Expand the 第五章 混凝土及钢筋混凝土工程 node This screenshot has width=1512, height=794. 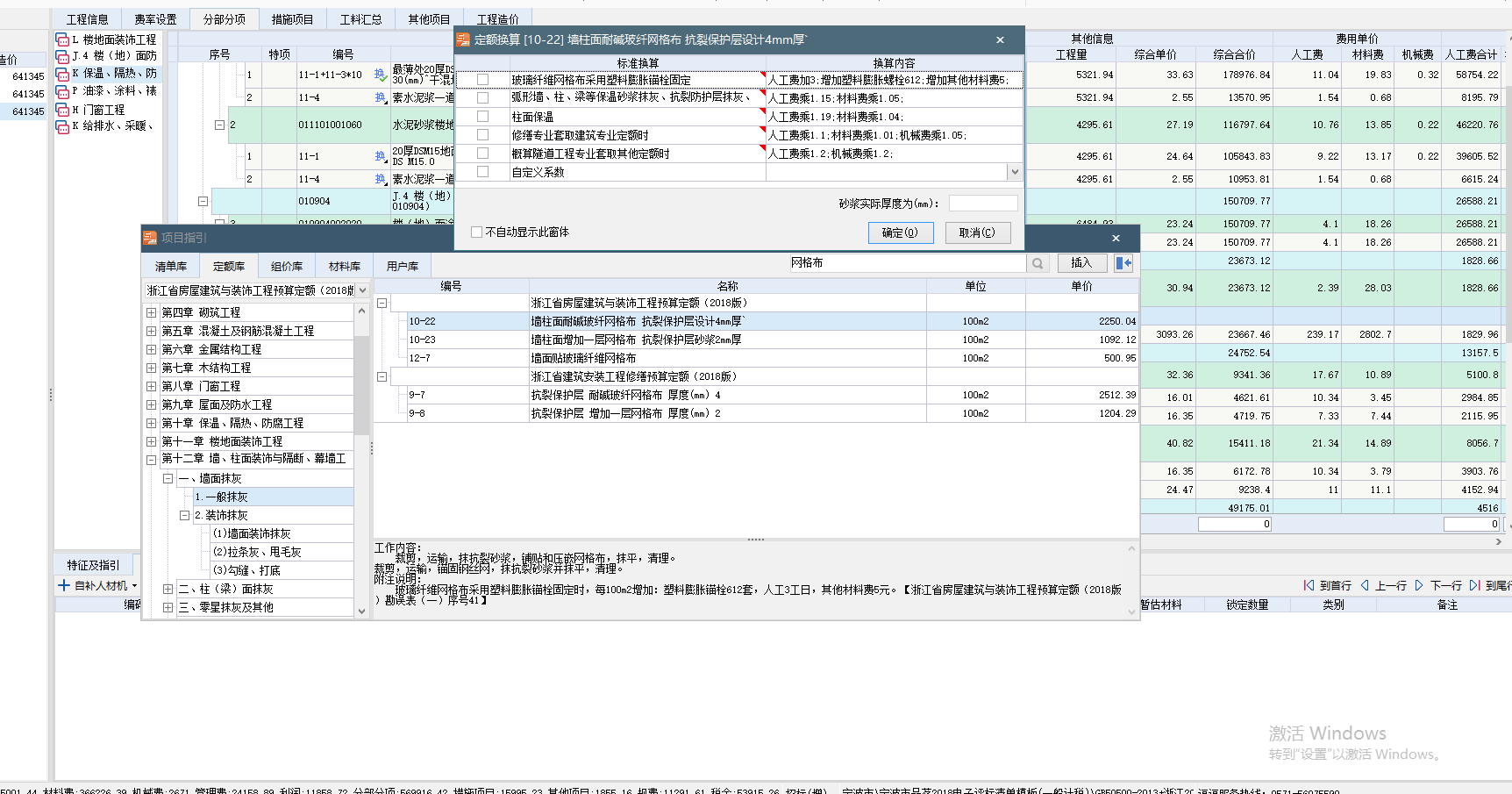[x=151, y=331]
